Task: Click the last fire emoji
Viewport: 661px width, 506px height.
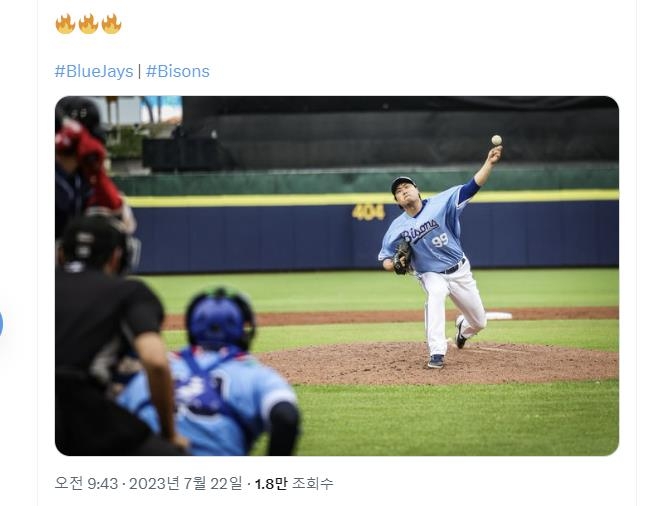Action: tap(112, 24)
